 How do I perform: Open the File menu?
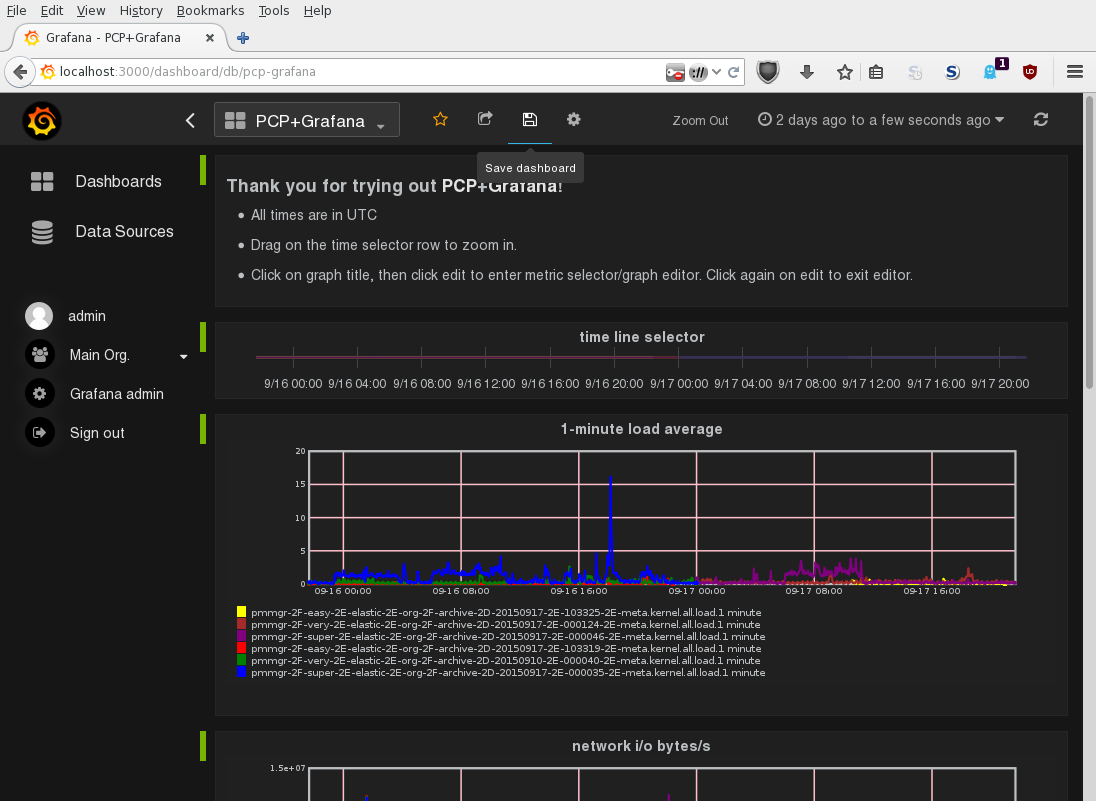pyautogui.click(x=16, y=10)
